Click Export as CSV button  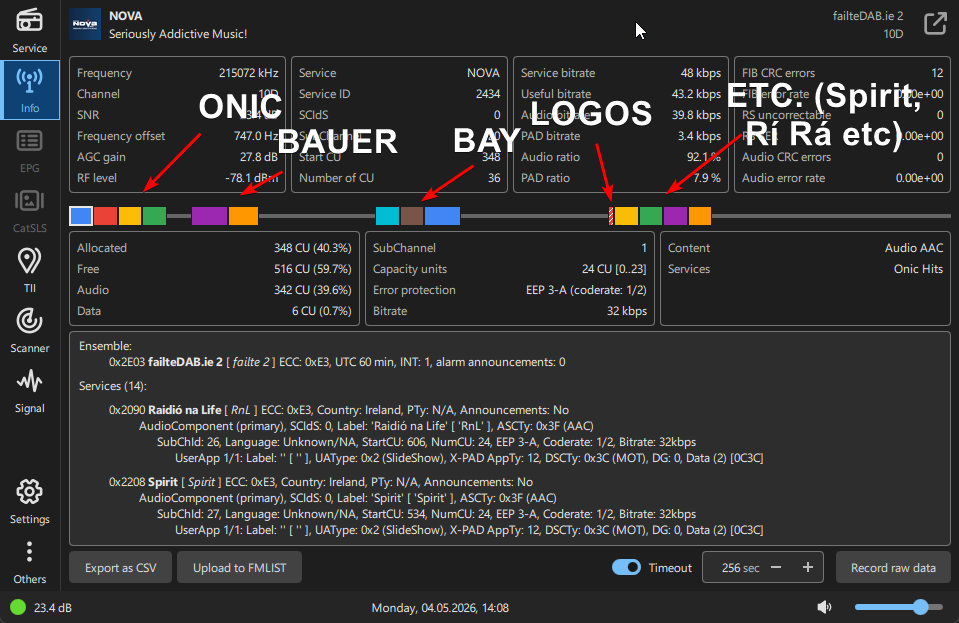tap(120, 567)
